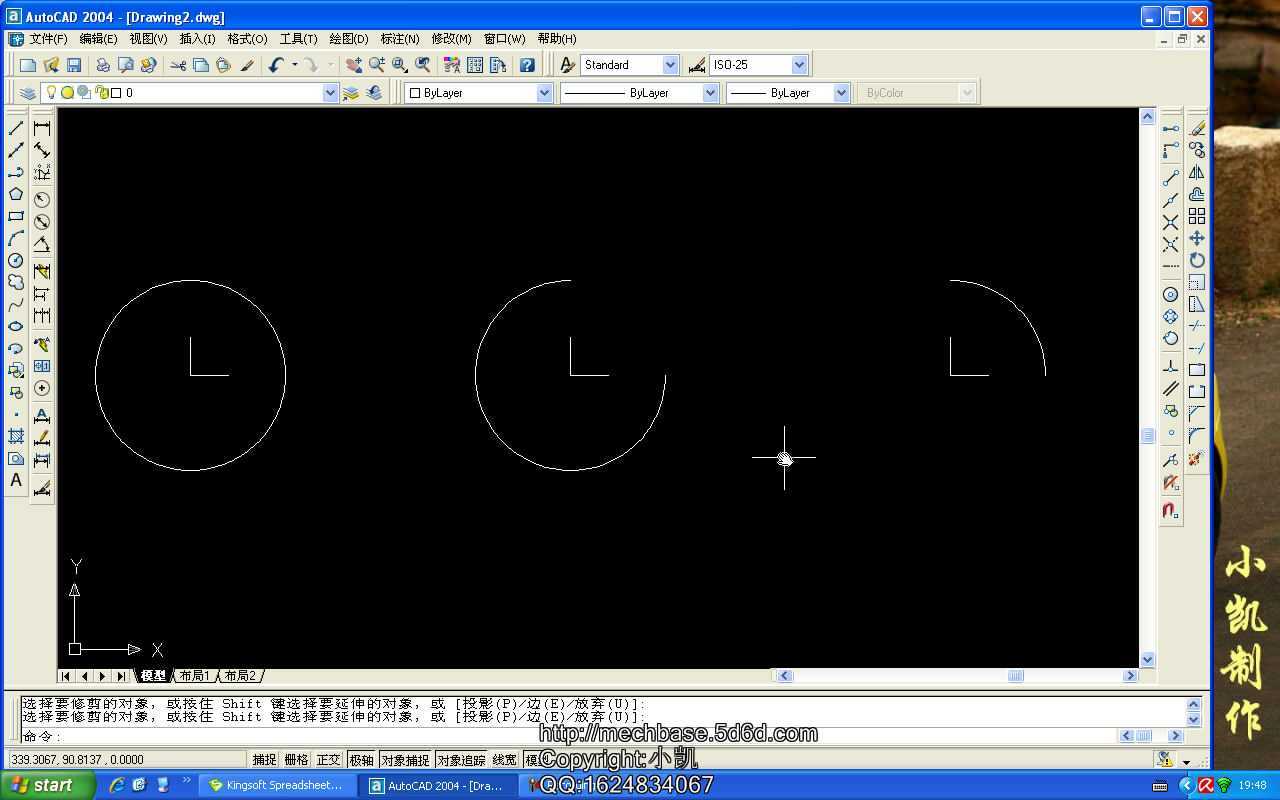Select the Trim modify tool
The width and height of the screenshot is (1280, 800).
click(x=1197, y=326)
